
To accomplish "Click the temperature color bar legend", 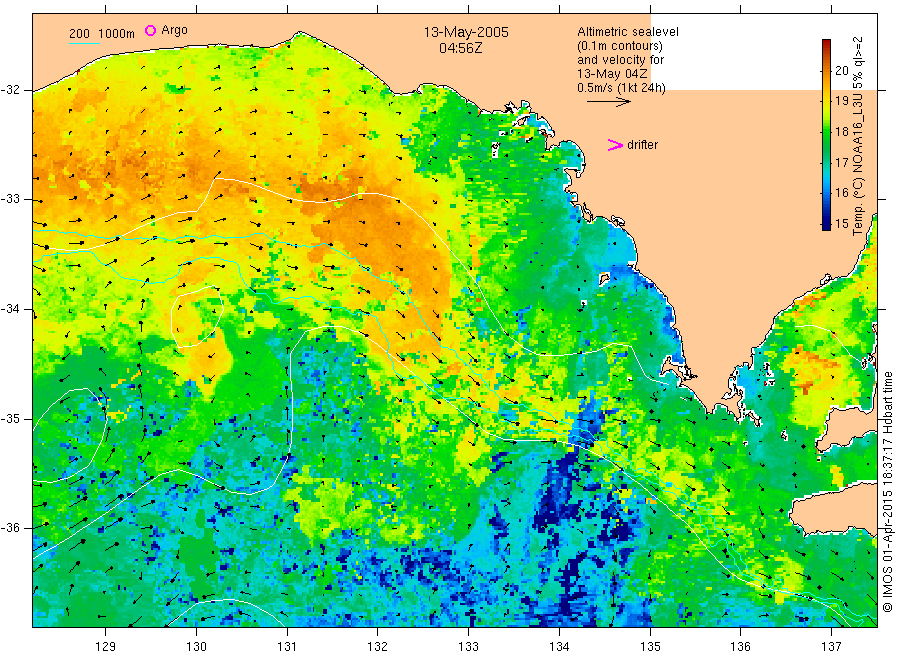I will coord(827,135).
